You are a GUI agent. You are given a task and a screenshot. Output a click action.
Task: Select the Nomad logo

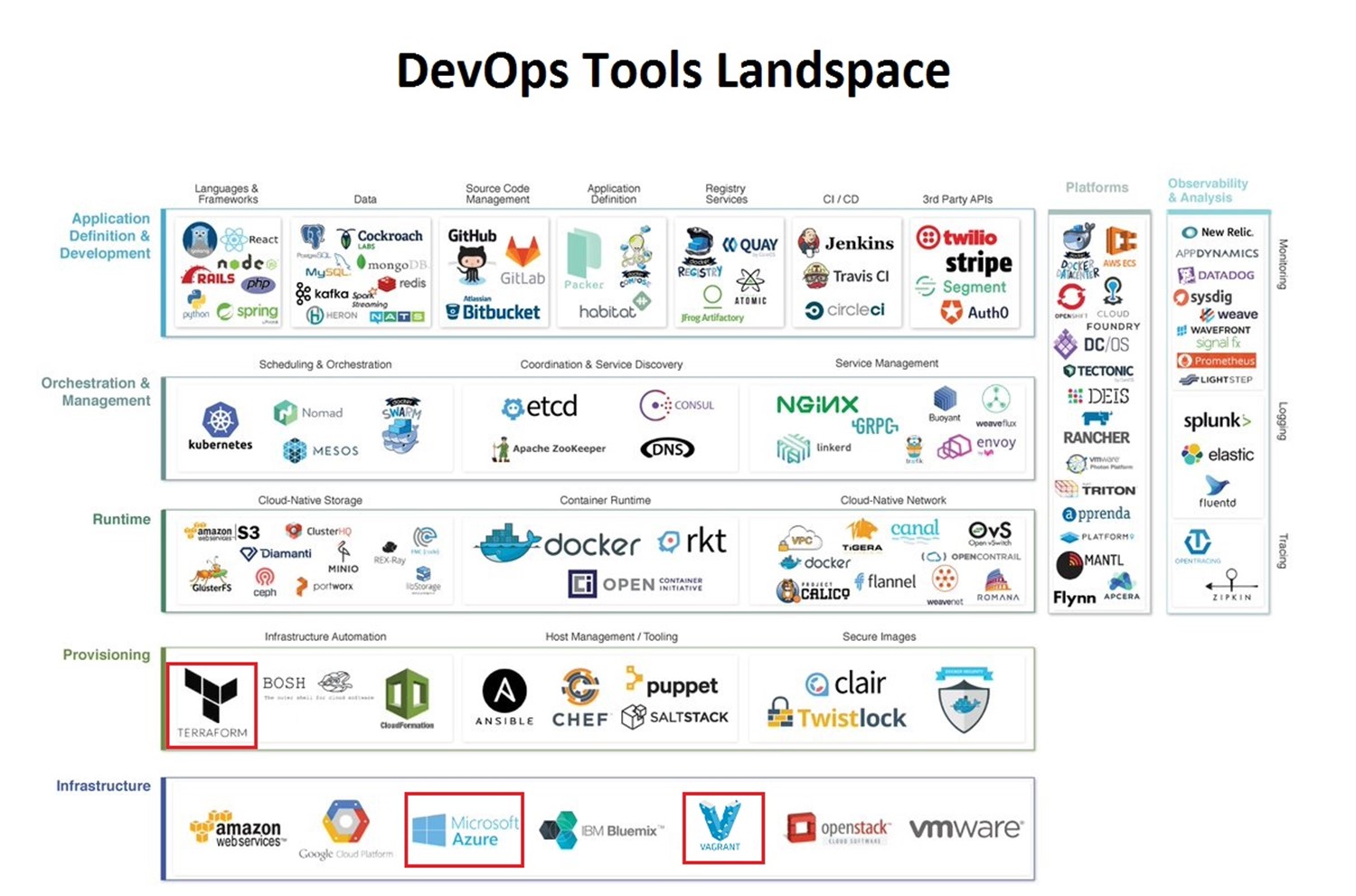click(x=308, y=413)
